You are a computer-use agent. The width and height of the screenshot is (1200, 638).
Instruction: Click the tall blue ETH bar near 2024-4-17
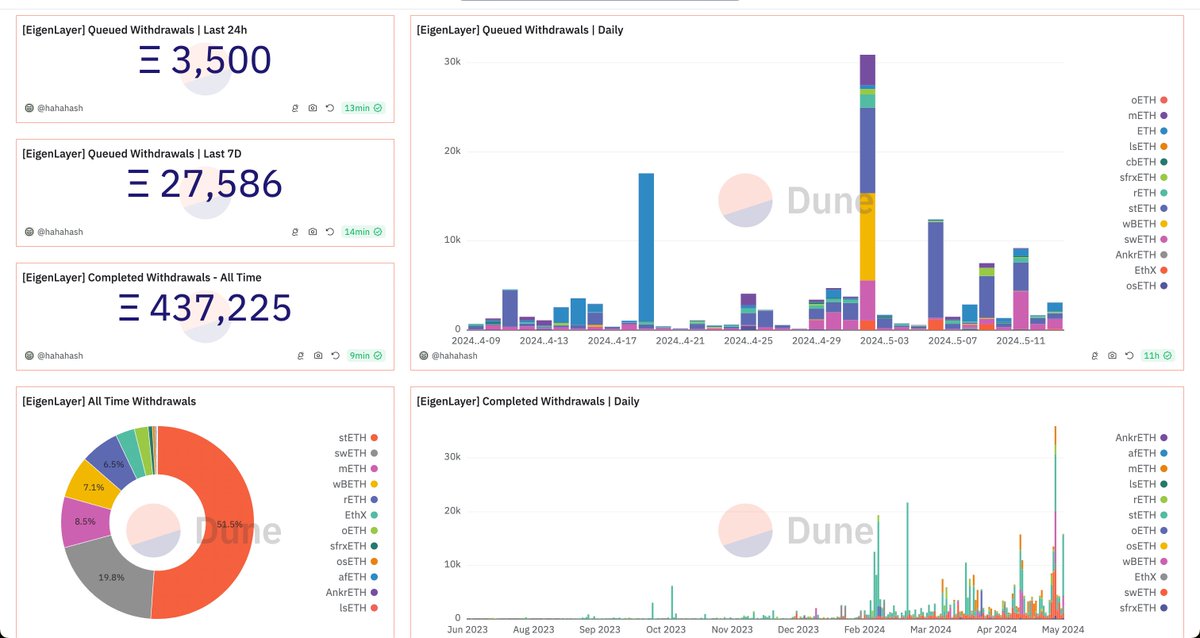pos(646,247)
